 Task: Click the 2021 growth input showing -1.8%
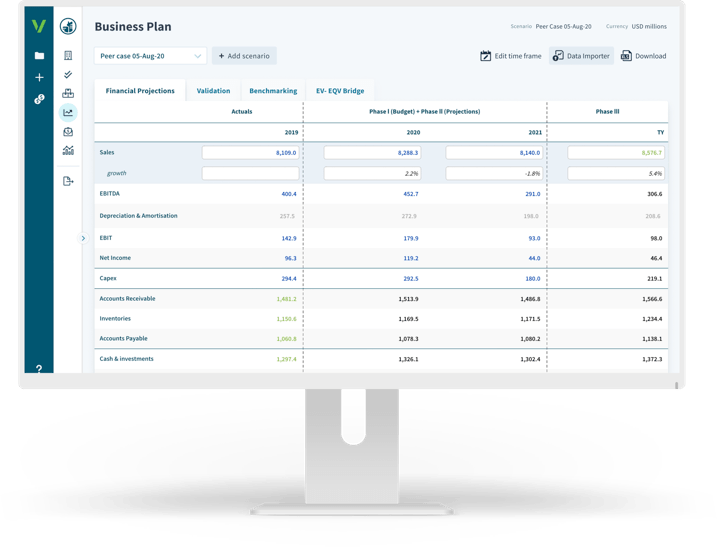coord(494,173)
